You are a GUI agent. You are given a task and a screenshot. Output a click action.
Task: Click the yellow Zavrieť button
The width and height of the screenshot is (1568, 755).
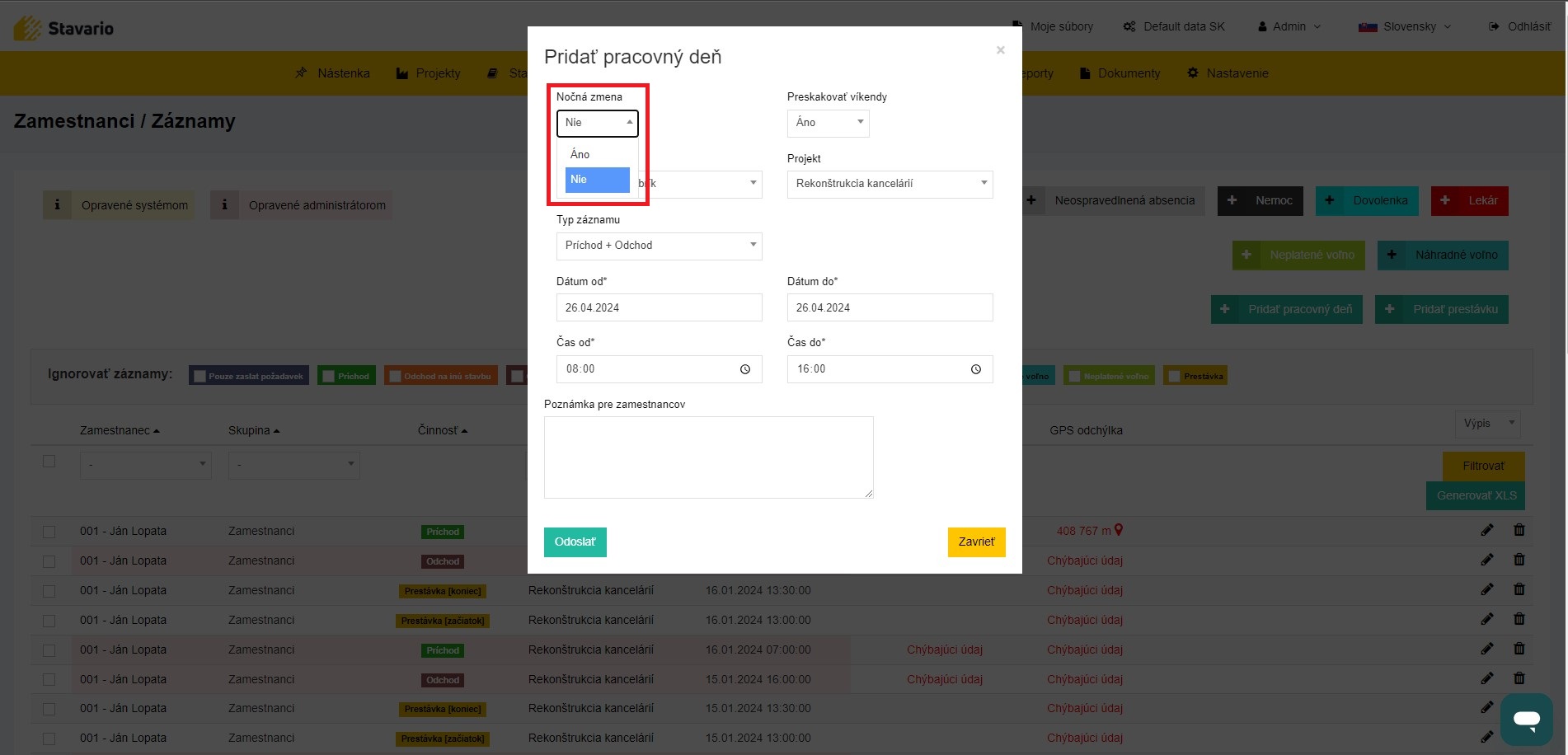[976, 542]
